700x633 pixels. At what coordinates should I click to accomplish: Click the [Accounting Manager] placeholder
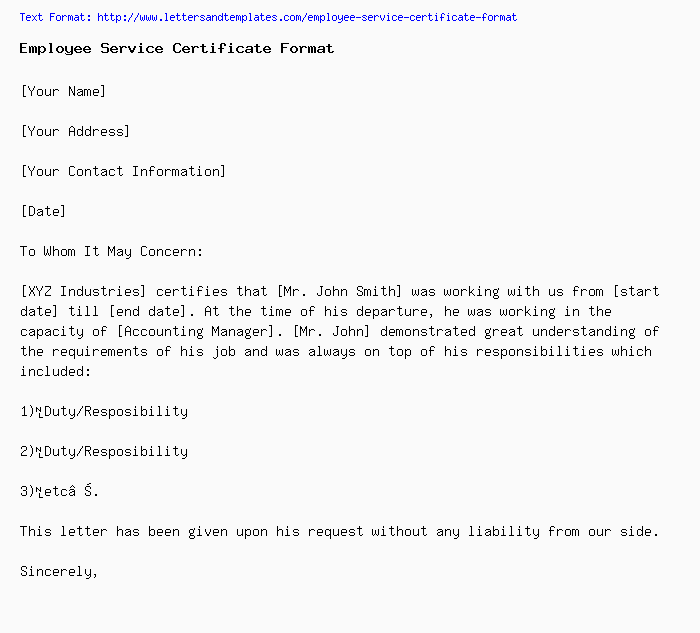(x=195, y=332)
